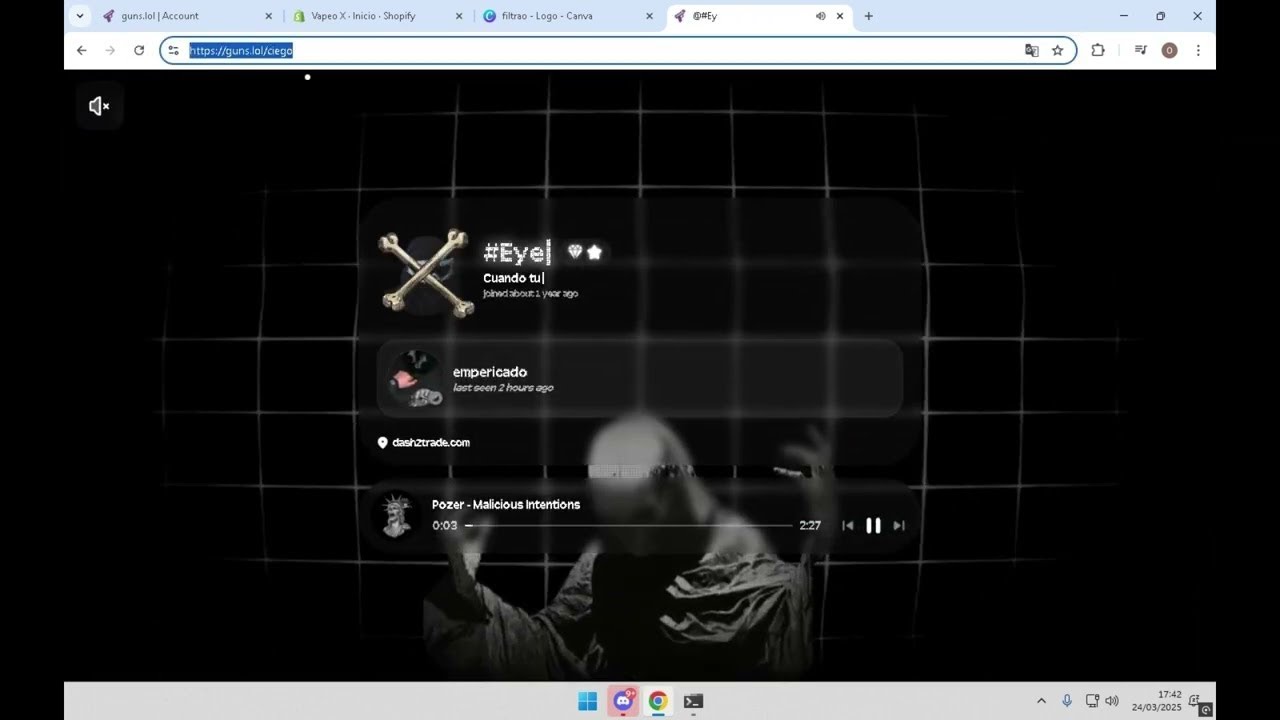Bookmark this page with the star
The height and width of the screenshot is (720, 1280).
tap(1057, 50)
